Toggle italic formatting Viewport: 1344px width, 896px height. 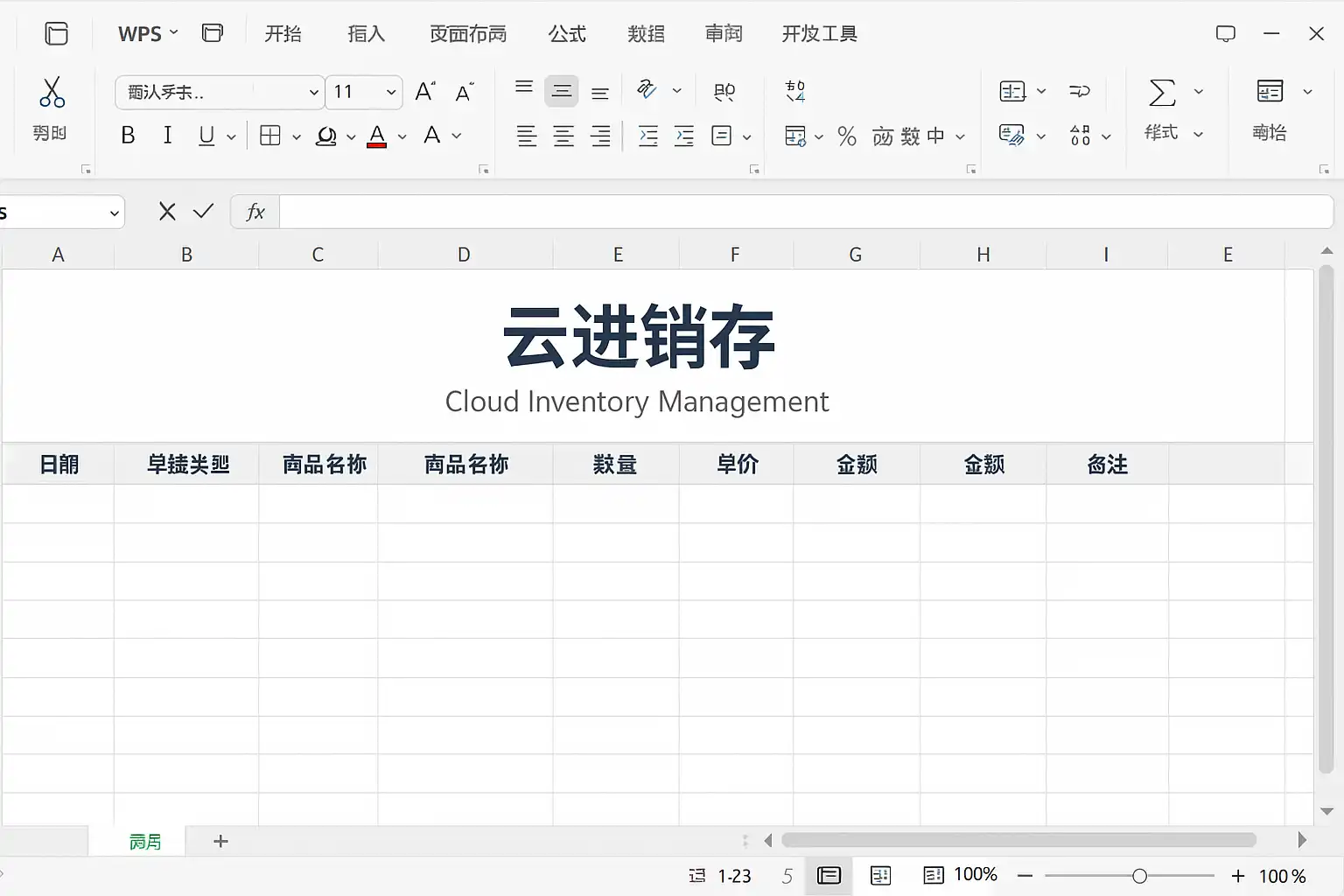click(167, 136)
